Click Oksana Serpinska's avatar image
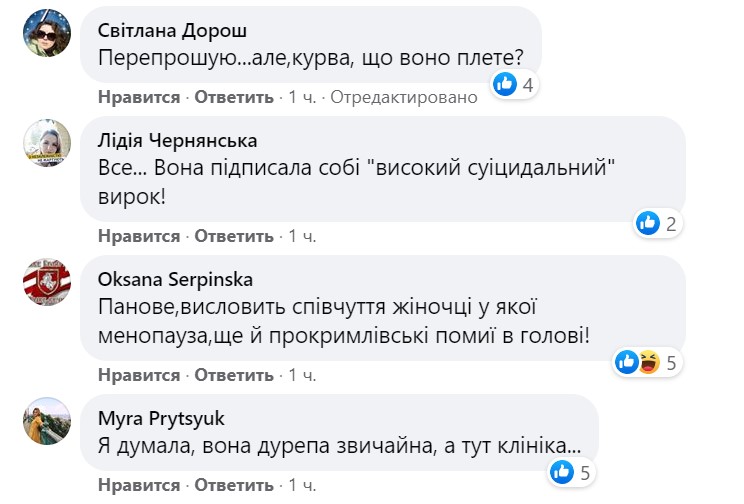 (x=47, y=282)
